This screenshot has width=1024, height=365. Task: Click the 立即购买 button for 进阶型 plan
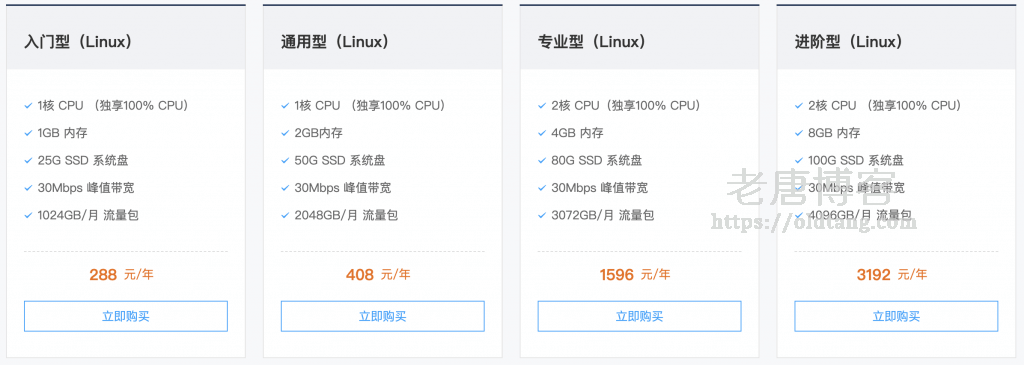point(896,316)
